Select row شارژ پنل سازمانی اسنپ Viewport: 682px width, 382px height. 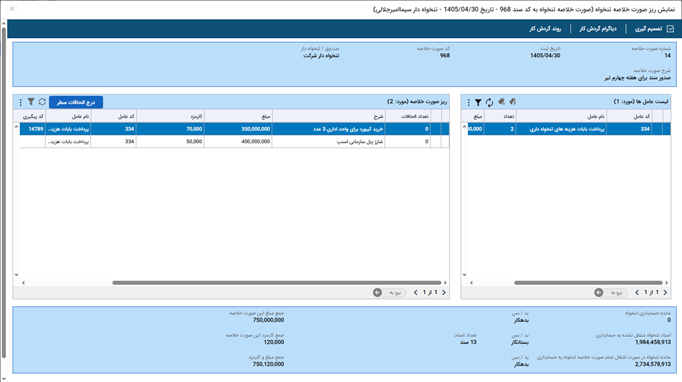click(234, 141)
